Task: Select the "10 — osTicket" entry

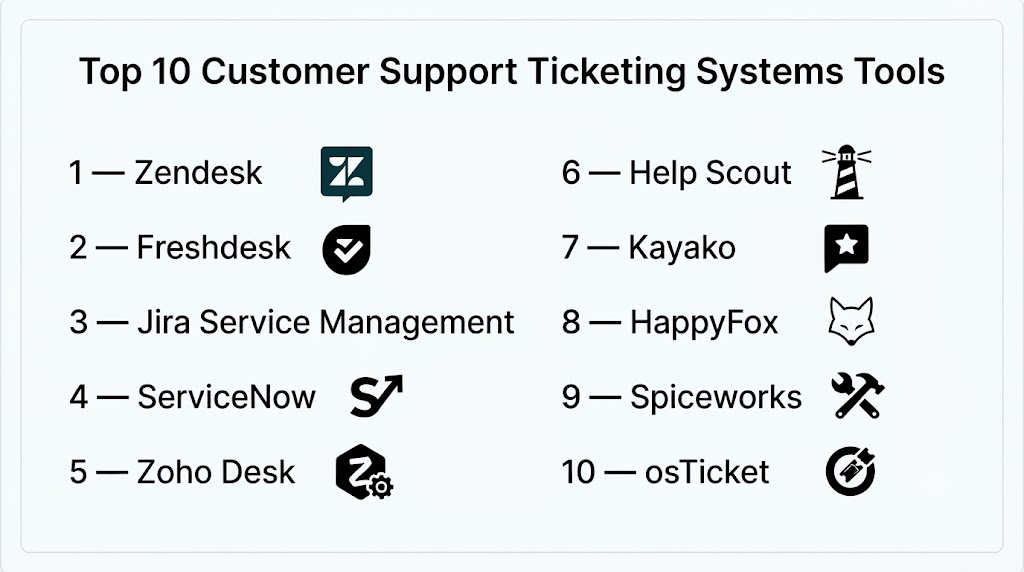Action: [x=665, y=472]
